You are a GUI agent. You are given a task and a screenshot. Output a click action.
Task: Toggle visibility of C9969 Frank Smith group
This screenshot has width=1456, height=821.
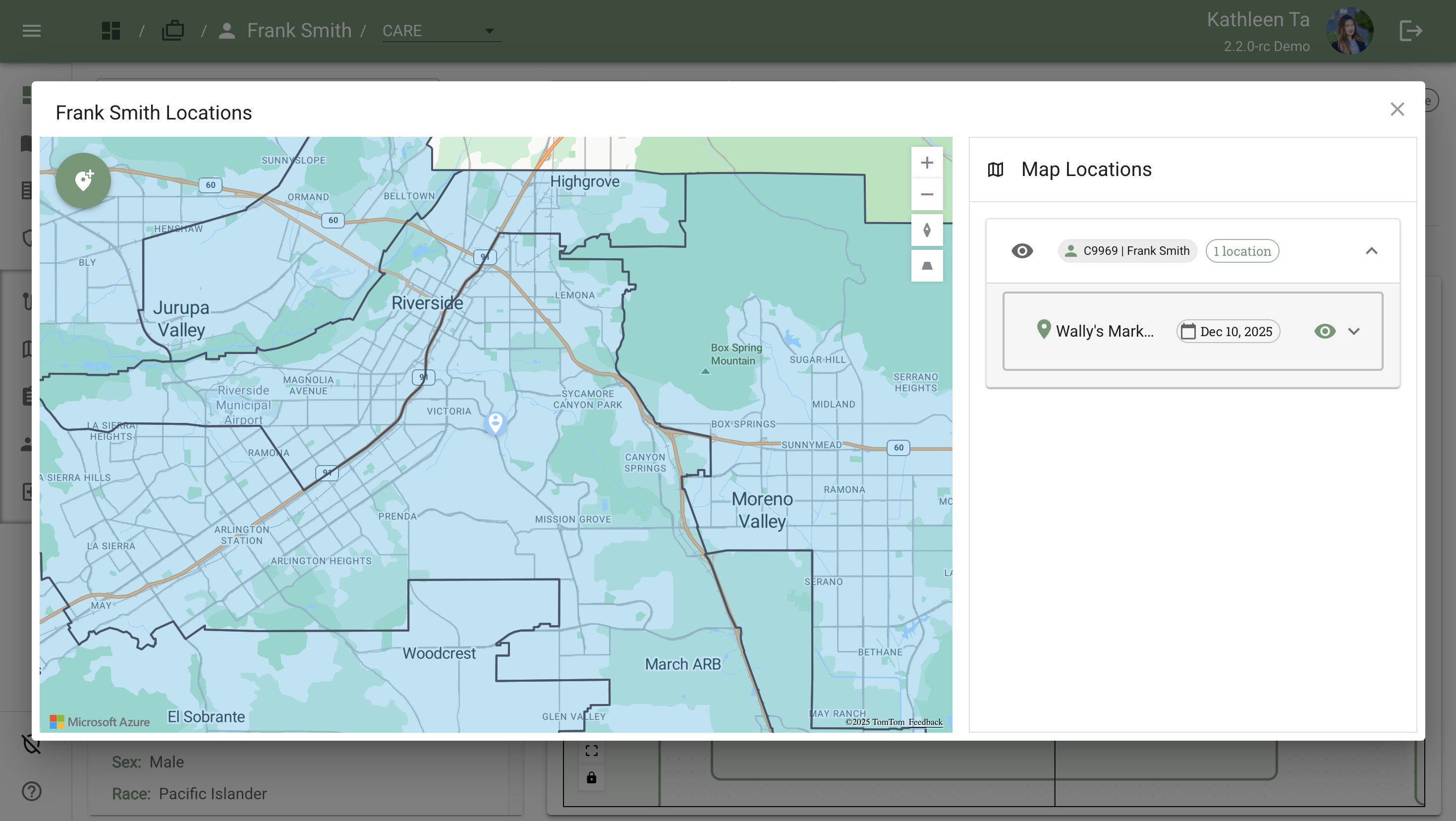(1021, 250)
